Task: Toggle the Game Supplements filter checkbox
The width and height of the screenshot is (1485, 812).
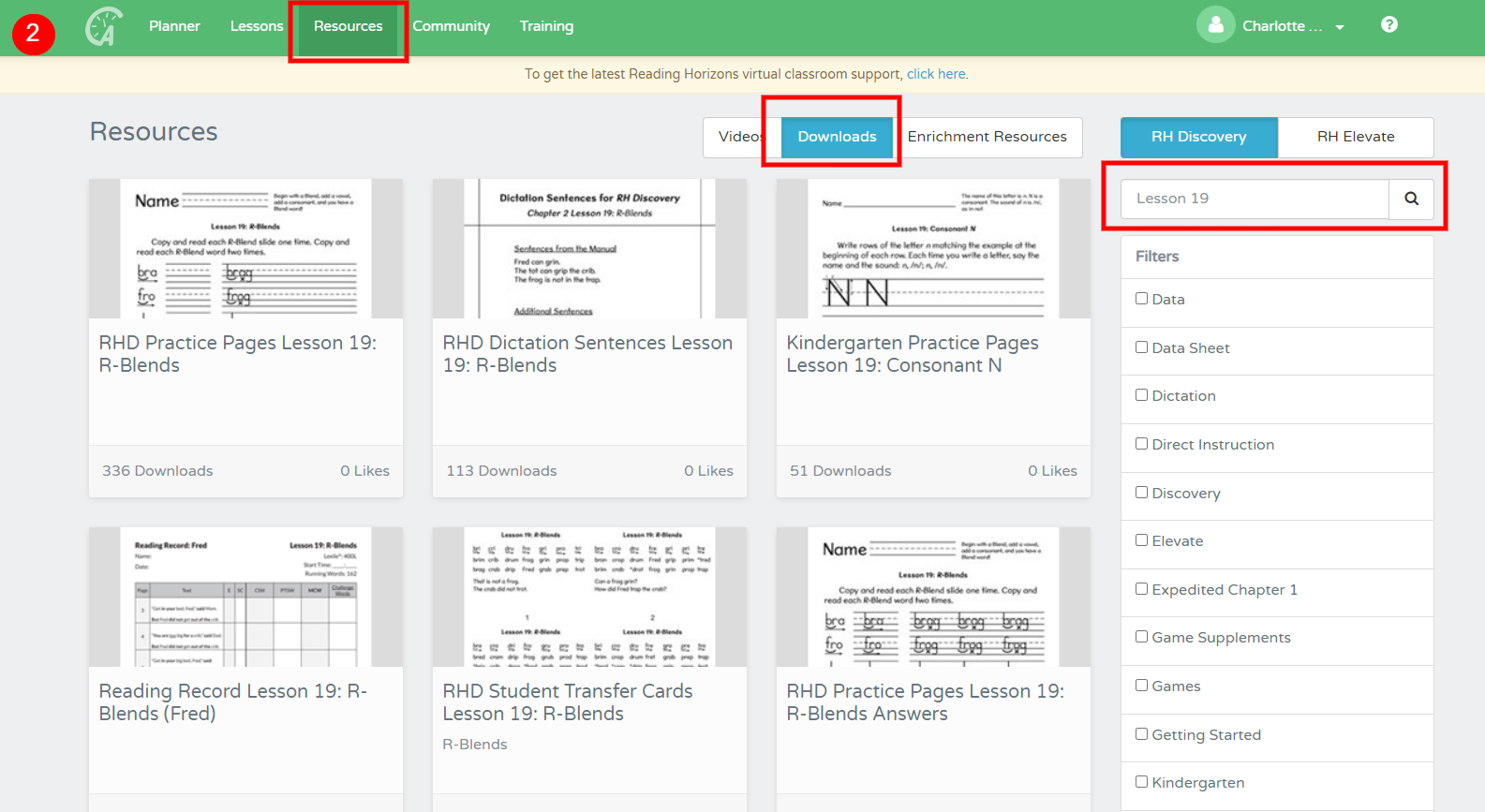Action: point(1141,637)
